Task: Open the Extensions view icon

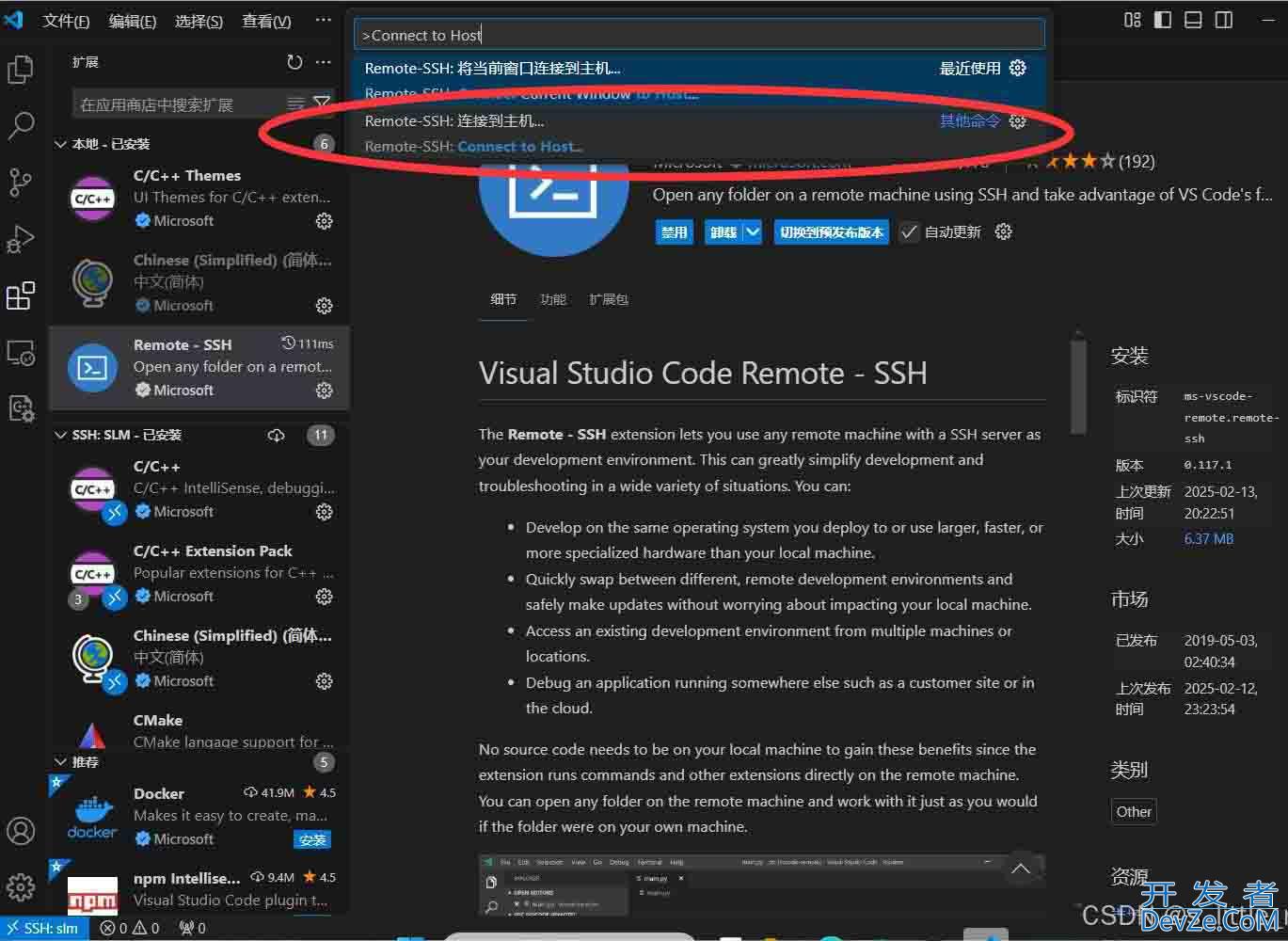Action: point(21,295)
